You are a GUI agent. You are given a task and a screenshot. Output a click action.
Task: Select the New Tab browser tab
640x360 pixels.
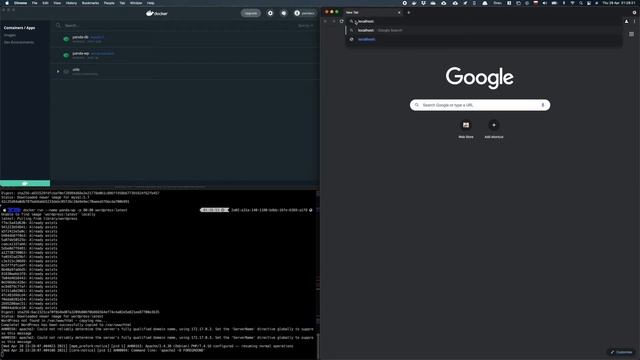click(373, 13)
